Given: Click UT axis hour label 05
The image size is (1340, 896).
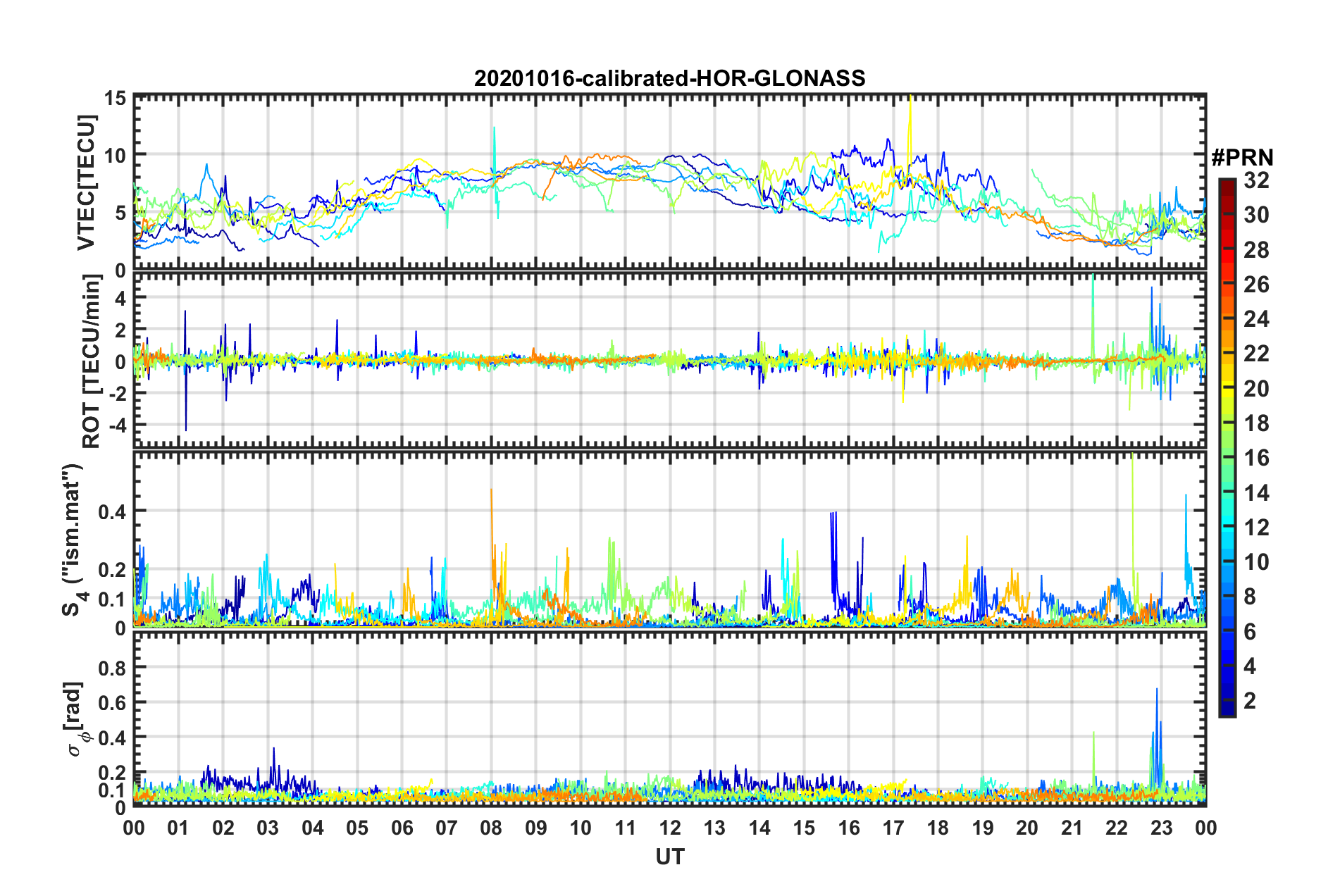Looking at the screenshot, I should pyautogui.click(x=357, y=828).
